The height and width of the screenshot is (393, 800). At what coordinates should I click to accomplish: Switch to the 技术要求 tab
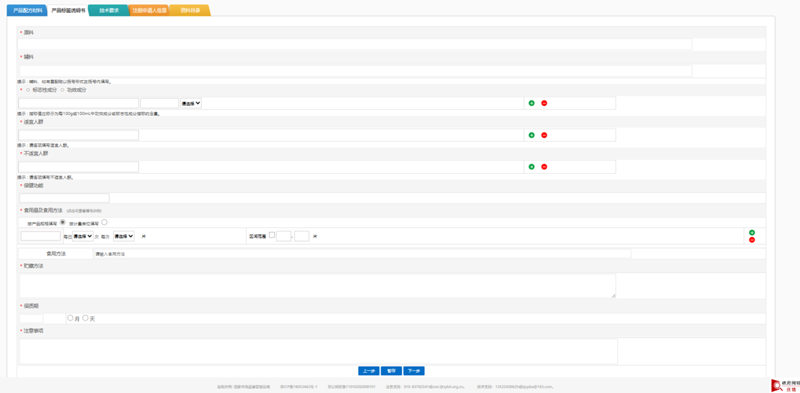point(109,10)
